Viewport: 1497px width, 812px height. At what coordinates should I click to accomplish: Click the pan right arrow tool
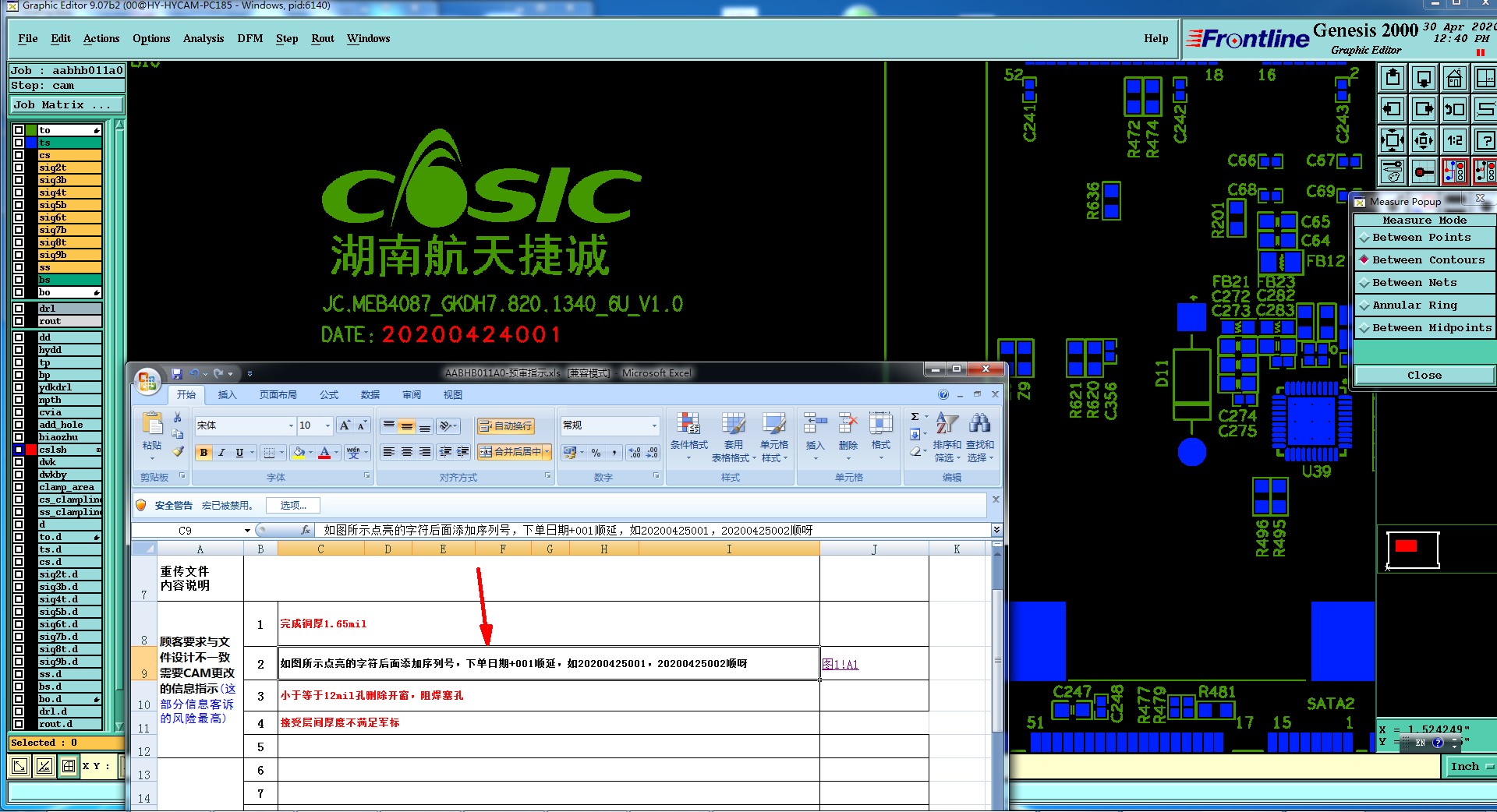(1424, 110)
